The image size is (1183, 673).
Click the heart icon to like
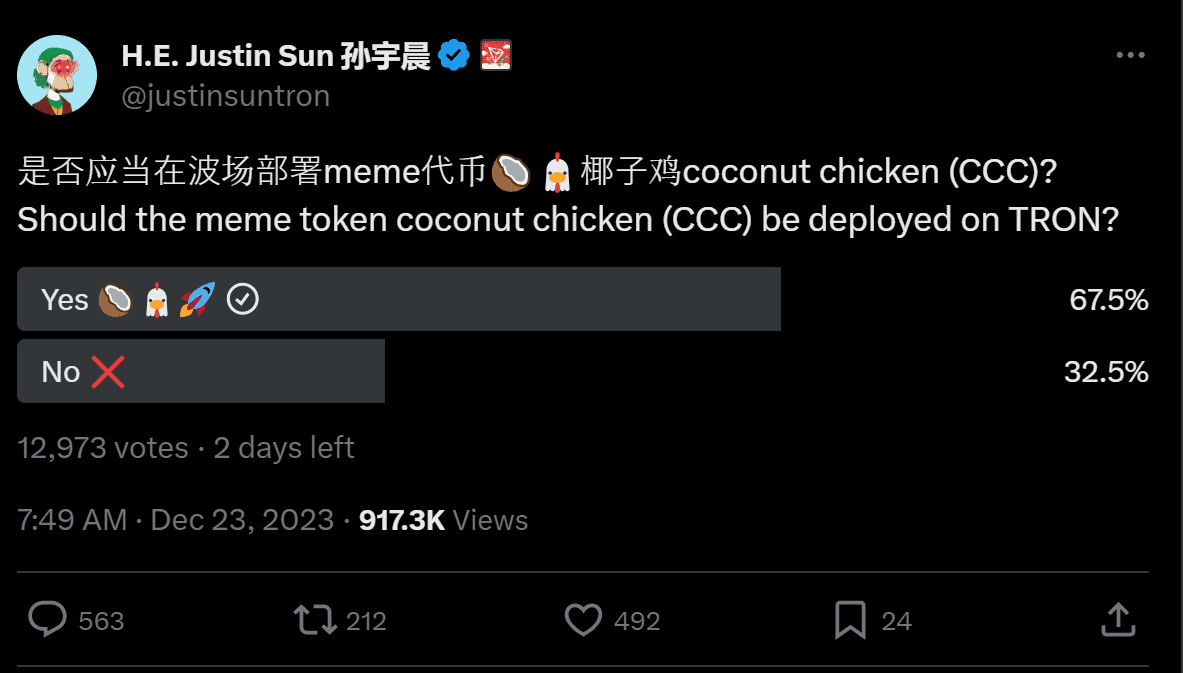[x=583, y=620]
